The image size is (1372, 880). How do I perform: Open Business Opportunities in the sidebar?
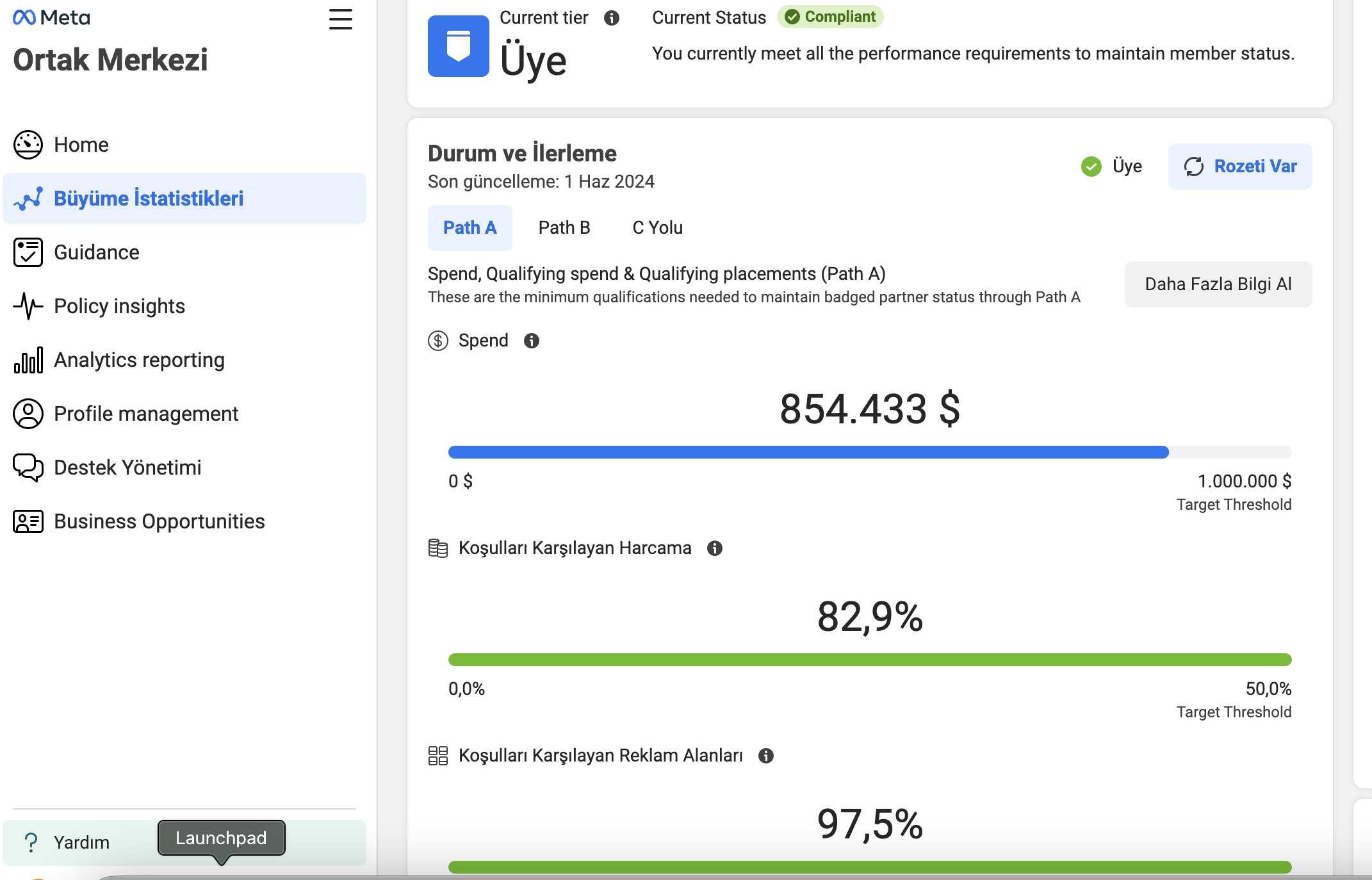click(184, 521)
